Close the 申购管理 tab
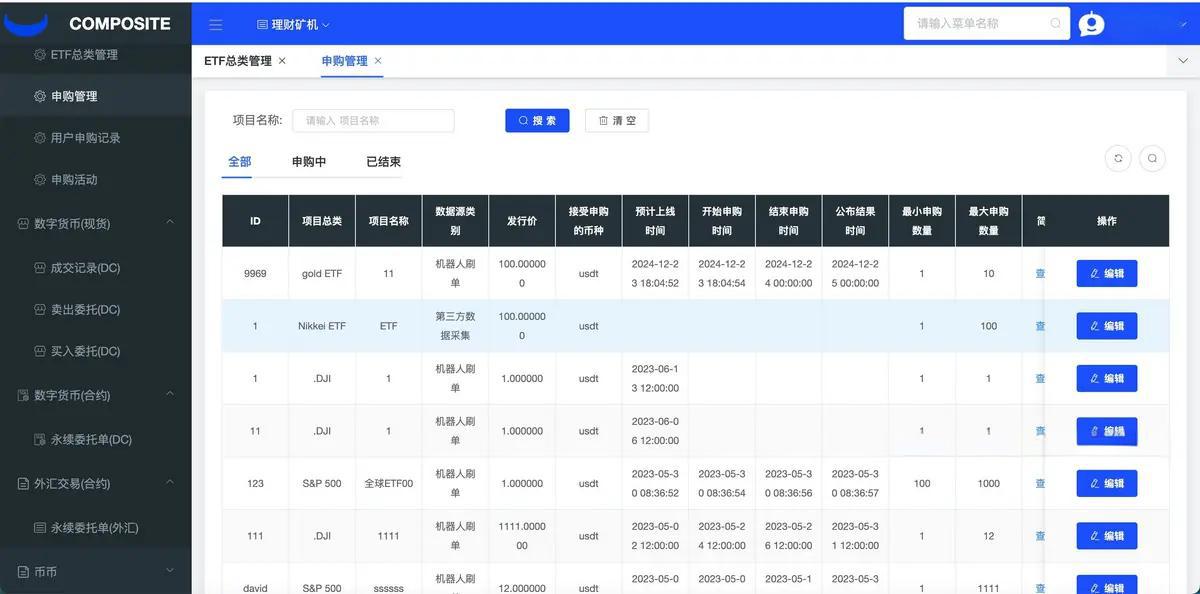1200x594 pixels. tap(378, 60)
